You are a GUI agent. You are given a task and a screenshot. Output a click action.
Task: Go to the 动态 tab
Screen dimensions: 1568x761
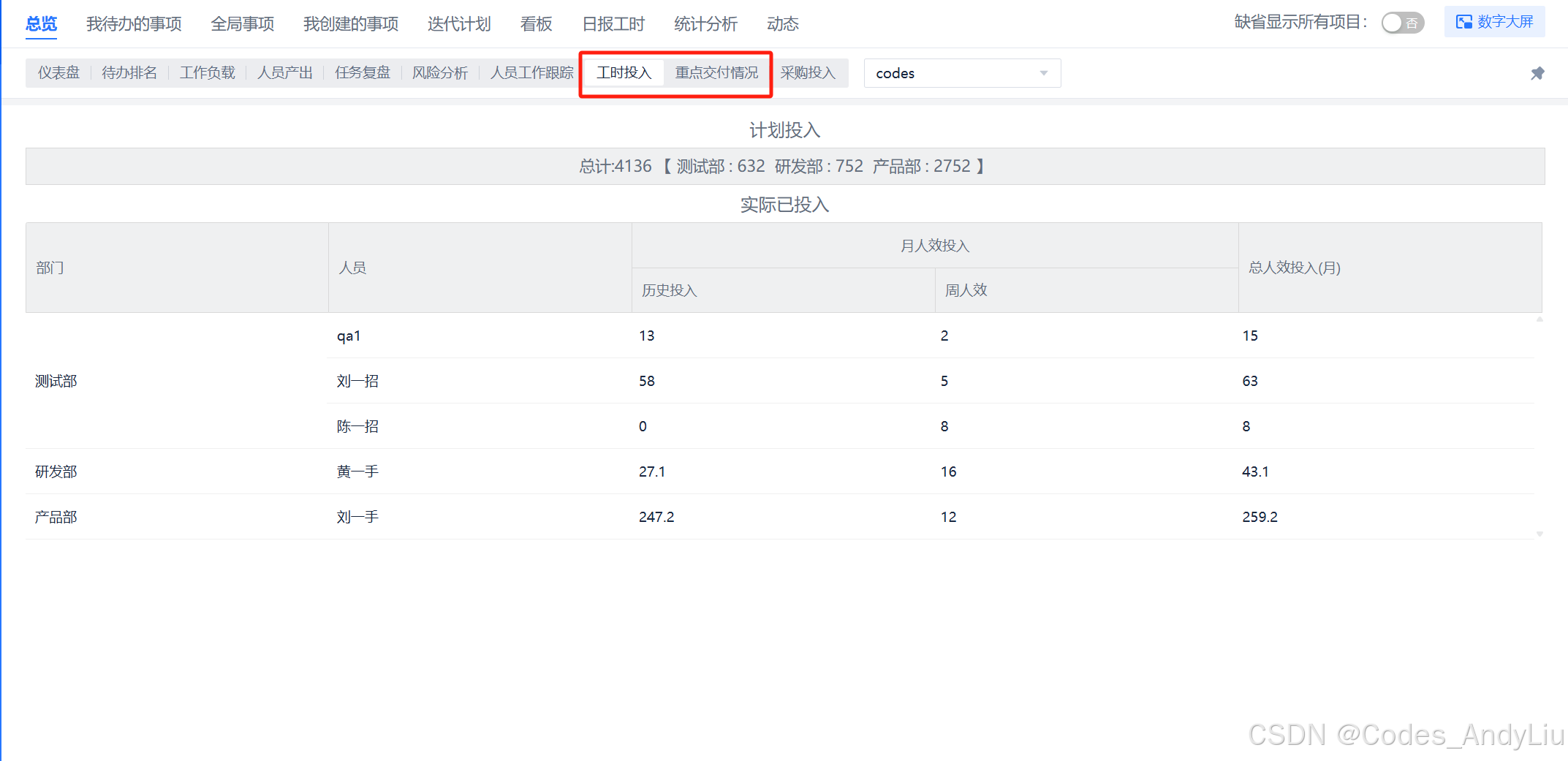point(782,24)
